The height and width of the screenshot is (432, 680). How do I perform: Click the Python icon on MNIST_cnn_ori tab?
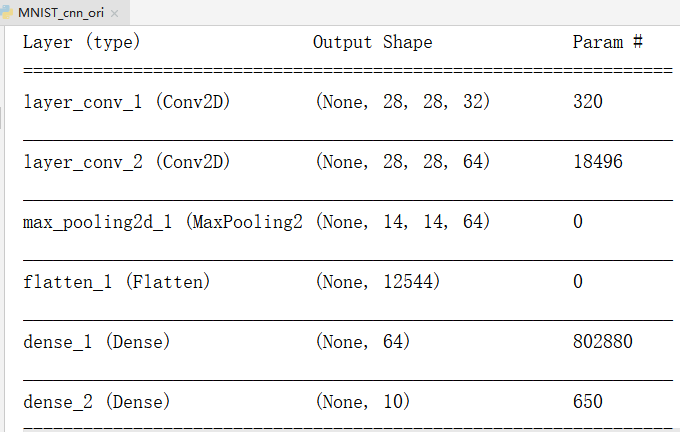coord(9,13)
